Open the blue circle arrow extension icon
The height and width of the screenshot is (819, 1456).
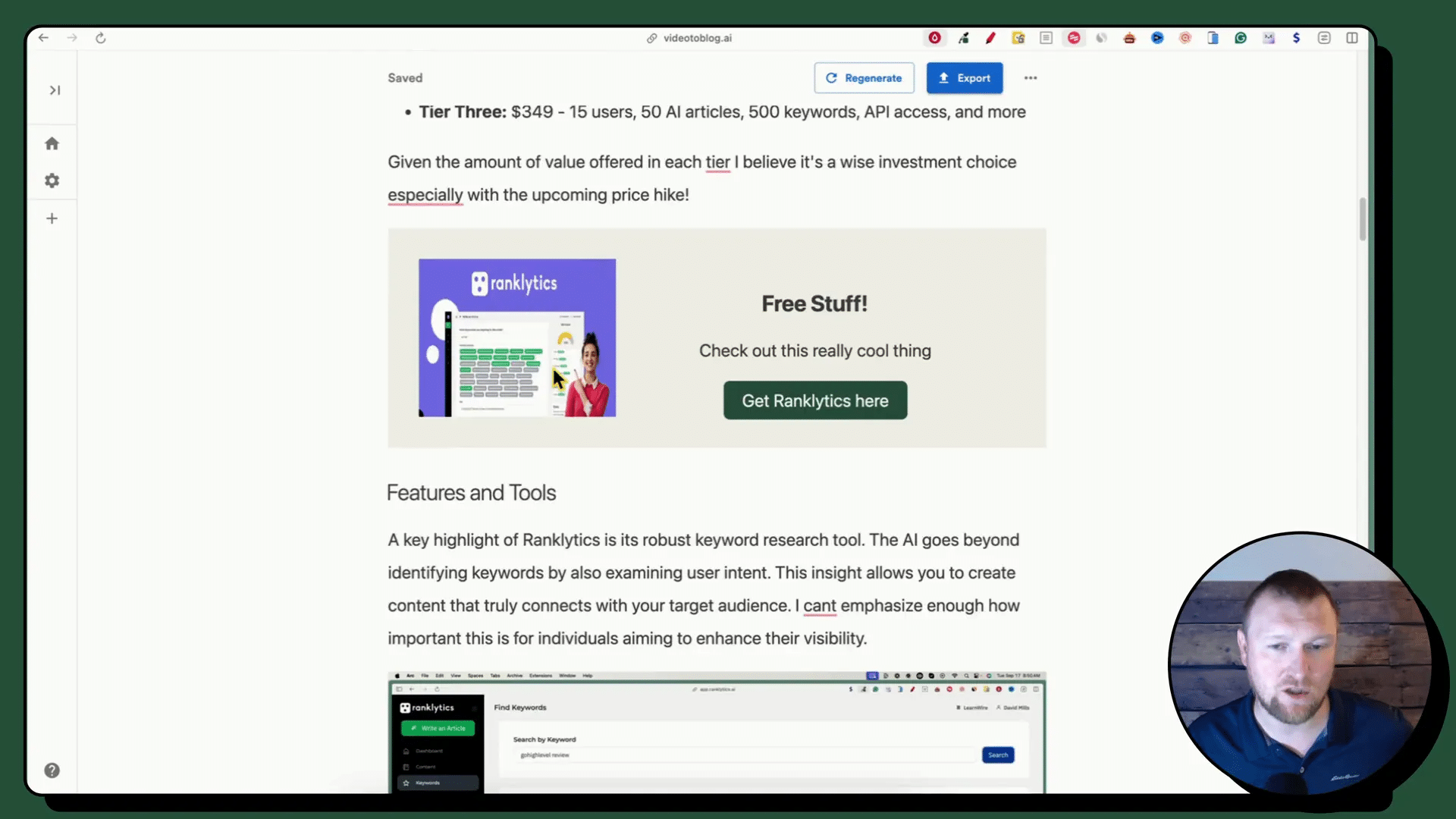[1157, 38]
